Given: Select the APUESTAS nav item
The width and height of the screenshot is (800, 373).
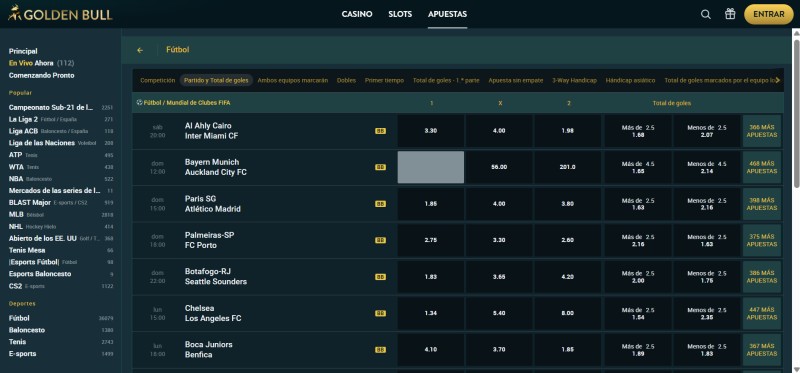Looking at the screenshot, I should [447, 14].
